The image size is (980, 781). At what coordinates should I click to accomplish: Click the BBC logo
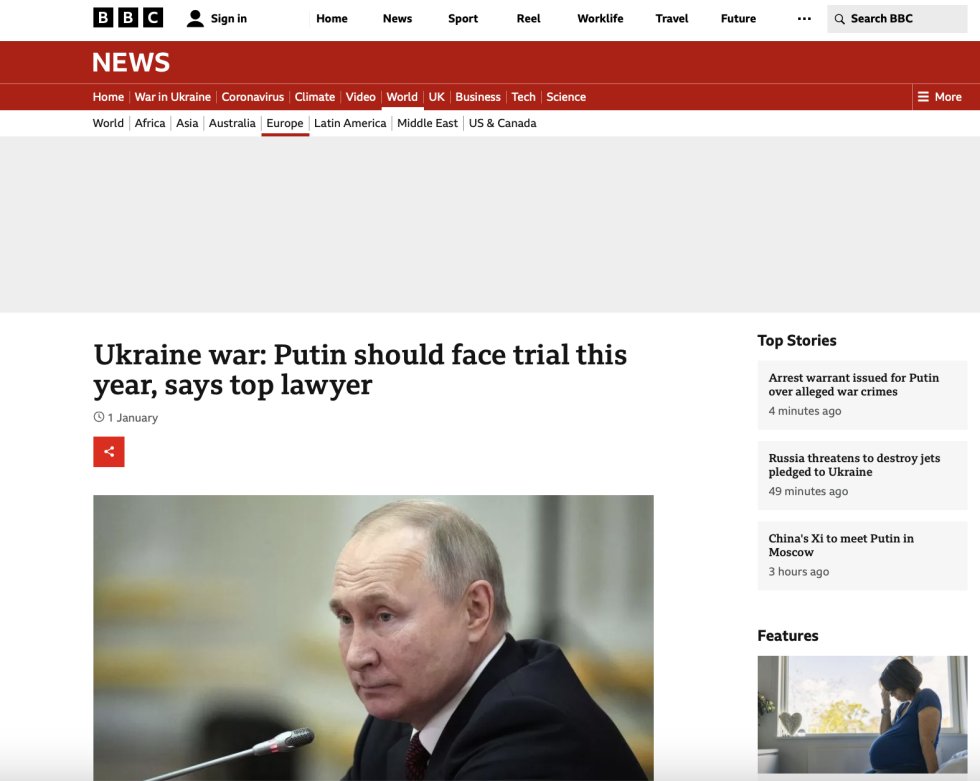point(128,17)
